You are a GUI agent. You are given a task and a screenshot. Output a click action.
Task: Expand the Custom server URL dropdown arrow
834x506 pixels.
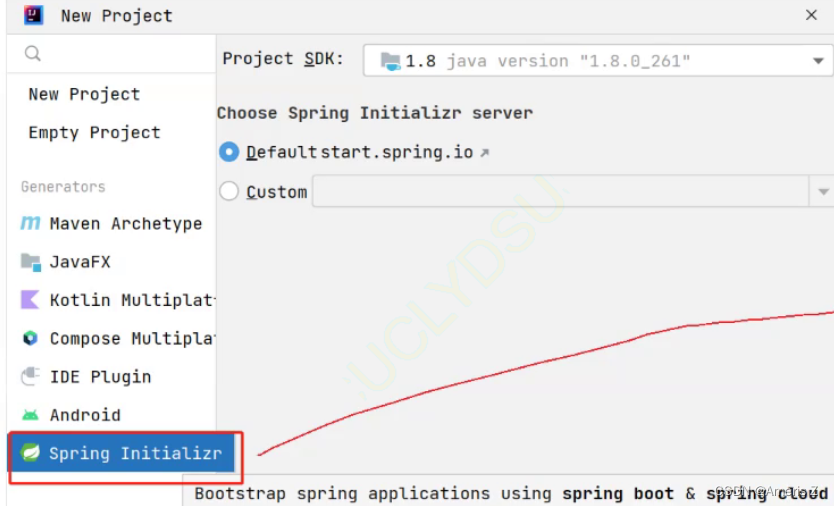(x=823, y=192)
